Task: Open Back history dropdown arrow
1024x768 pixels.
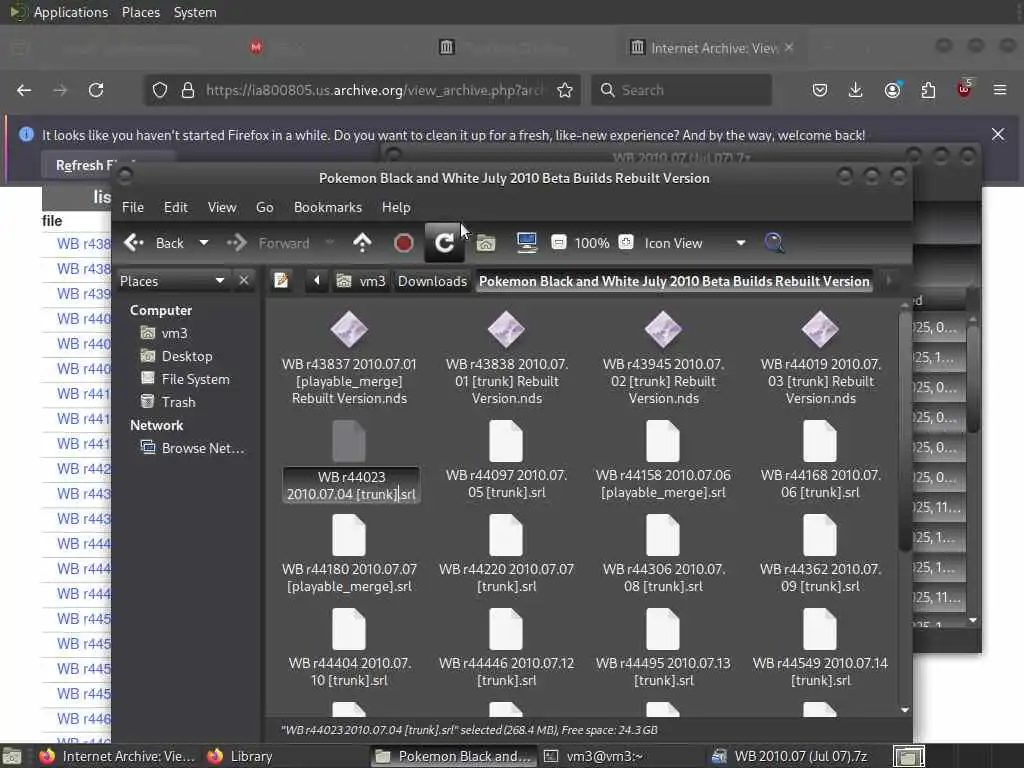Action: pos(204,243)
